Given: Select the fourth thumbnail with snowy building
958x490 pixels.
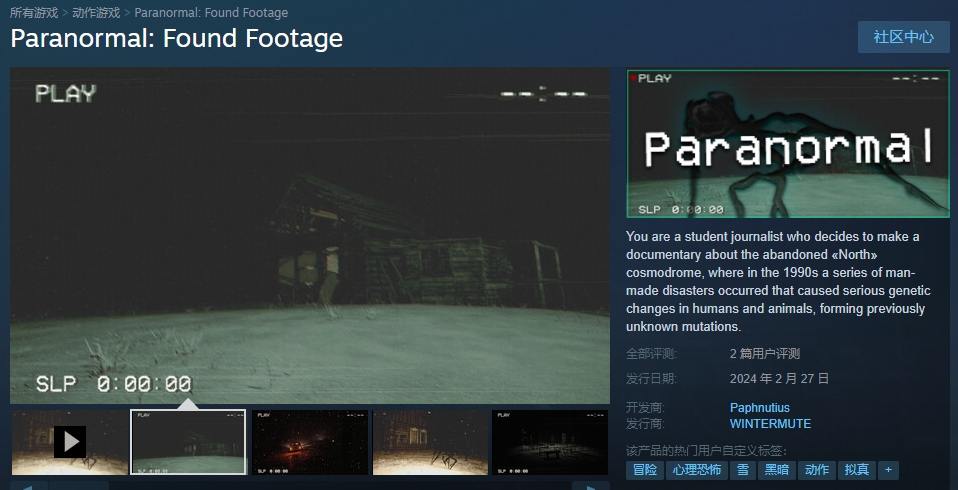Looking at the screenshot, I should (x=430, y=442).
